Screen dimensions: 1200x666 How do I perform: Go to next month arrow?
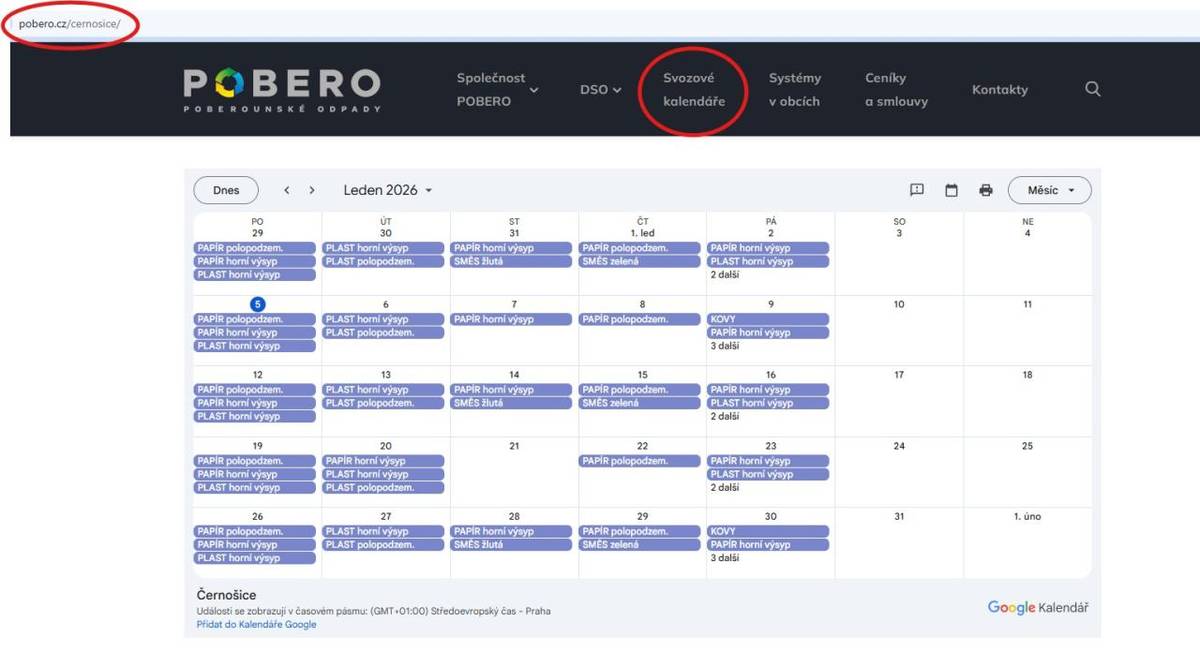coord(312,190)
